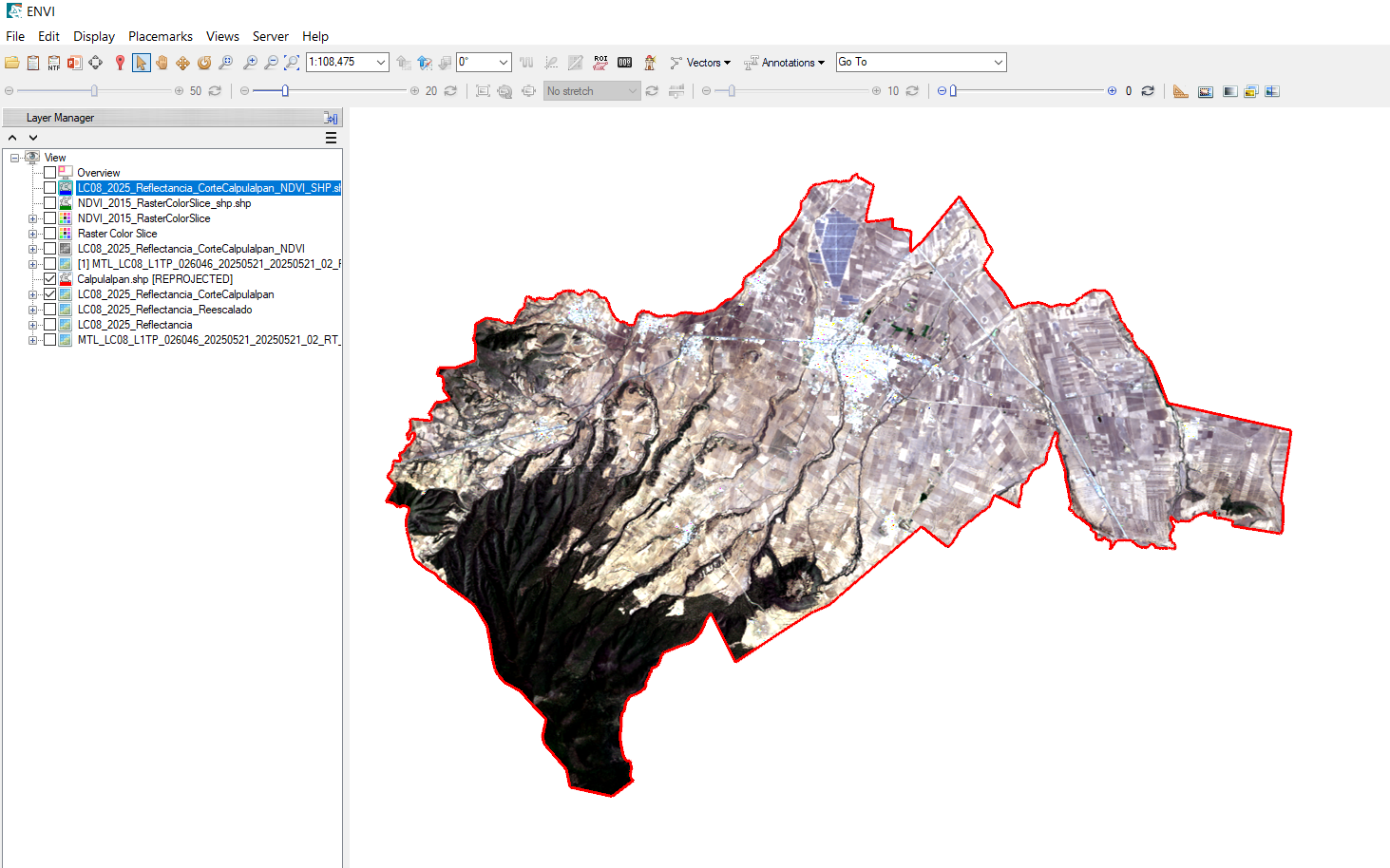Image resolution: width=1390 pixels, height=868 pixels.
Task: Click the transparency slider handle
Action: 953,91
